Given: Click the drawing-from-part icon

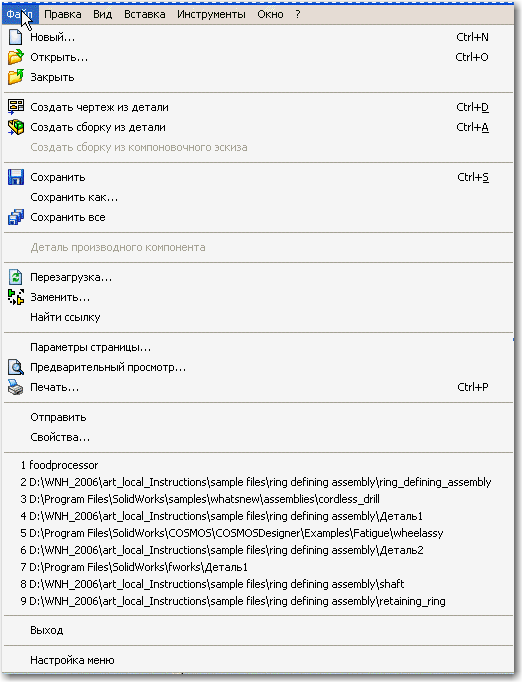Looking at the screenshot, I should pyautogui.click(x=16, y=107).
